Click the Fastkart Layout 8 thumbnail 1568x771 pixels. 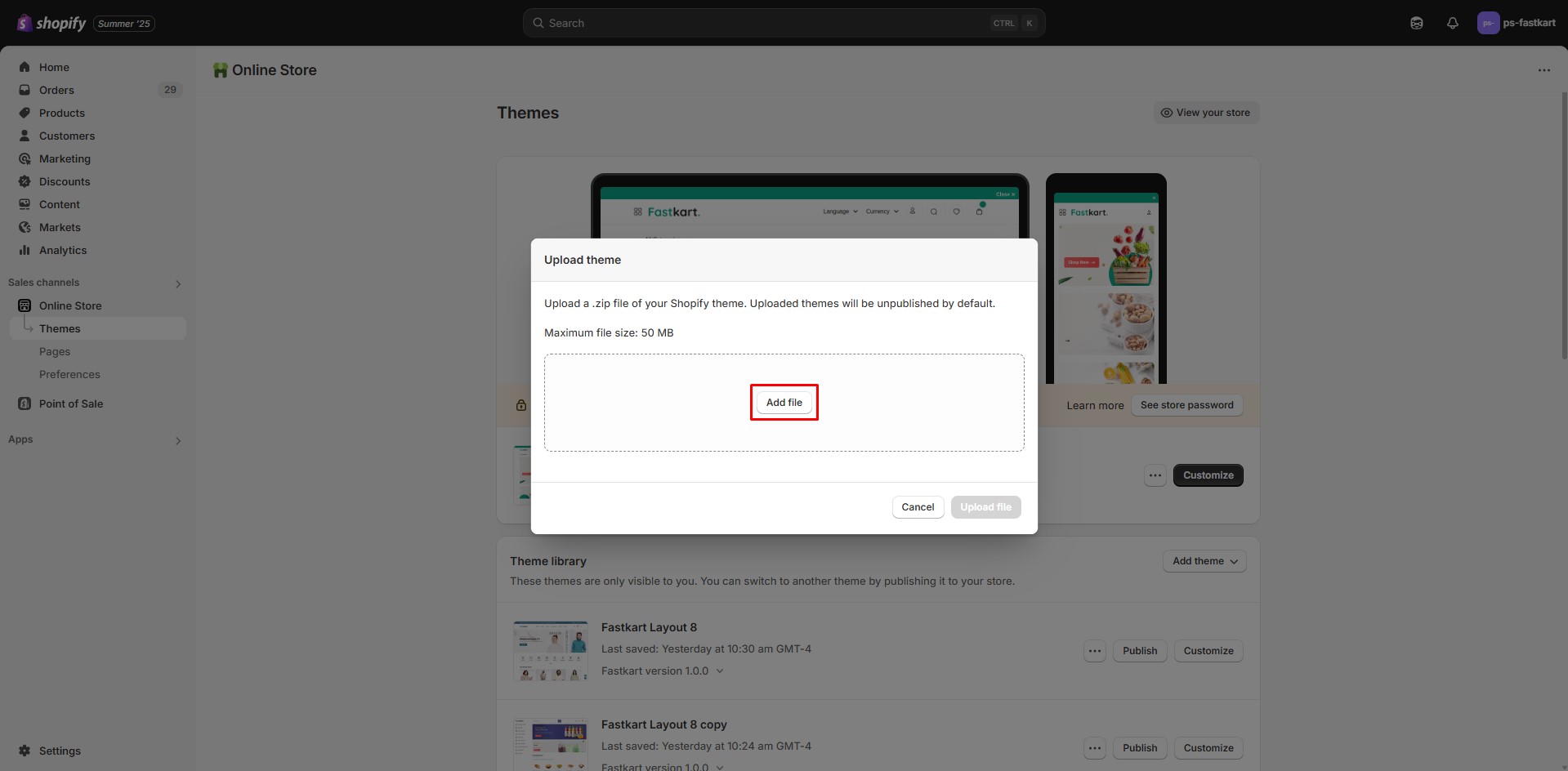(x=551, y=651)
